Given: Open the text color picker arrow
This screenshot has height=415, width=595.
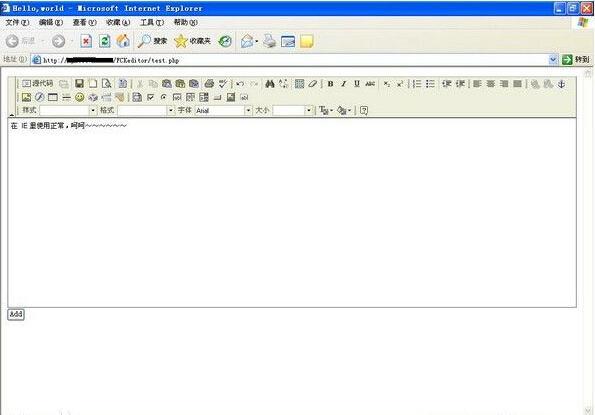Looking at the screenshot, I should click(331, 110).
